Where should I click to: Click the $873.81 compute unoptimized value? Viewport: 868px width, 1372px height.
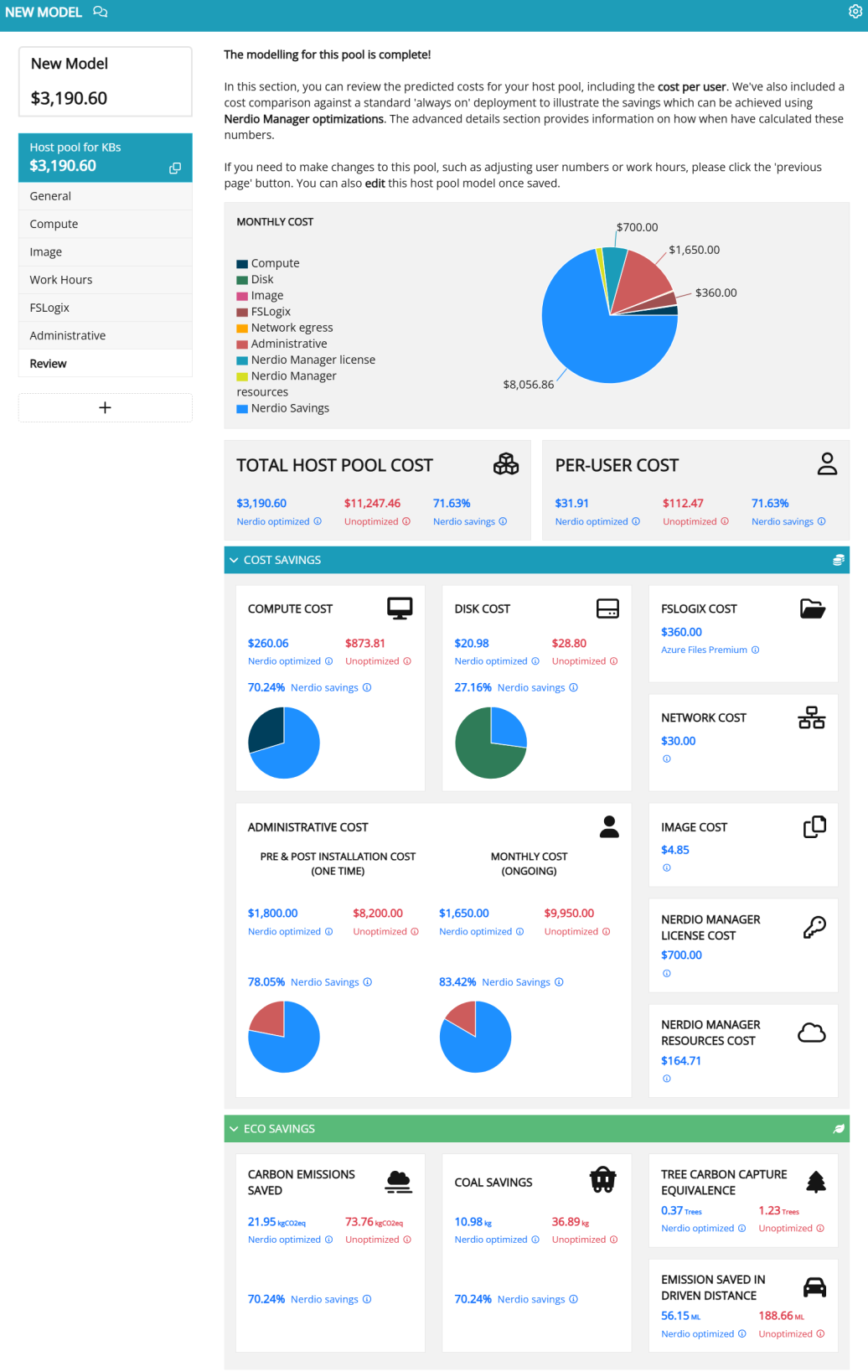coord(365,643)
